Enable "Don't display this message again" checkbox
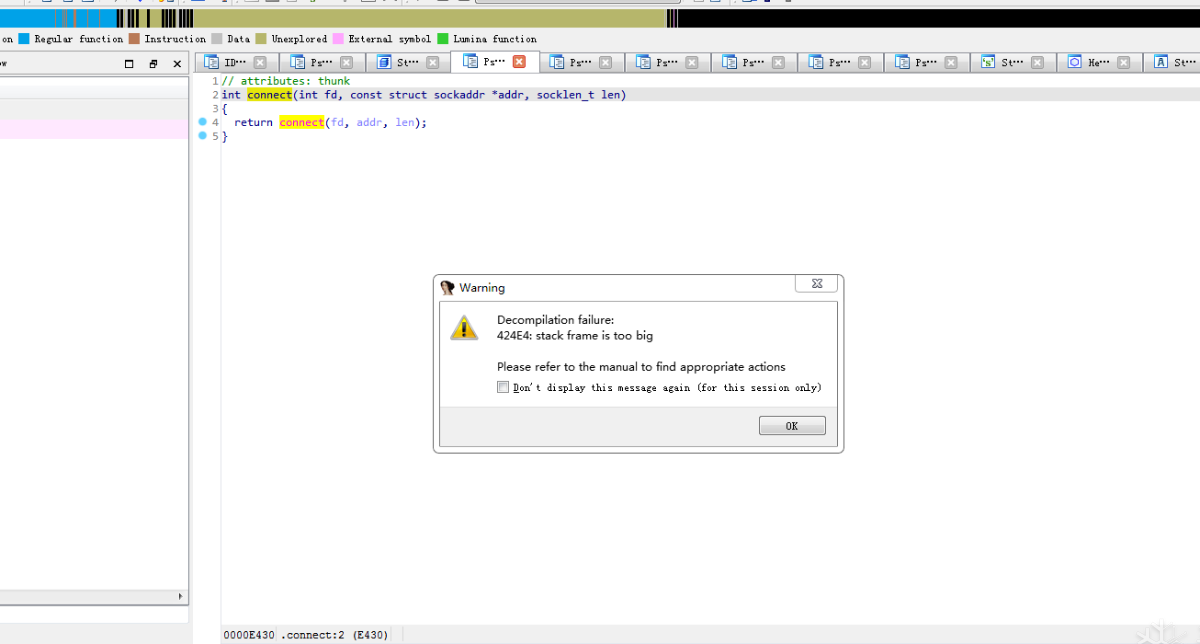 click(503, 388)
